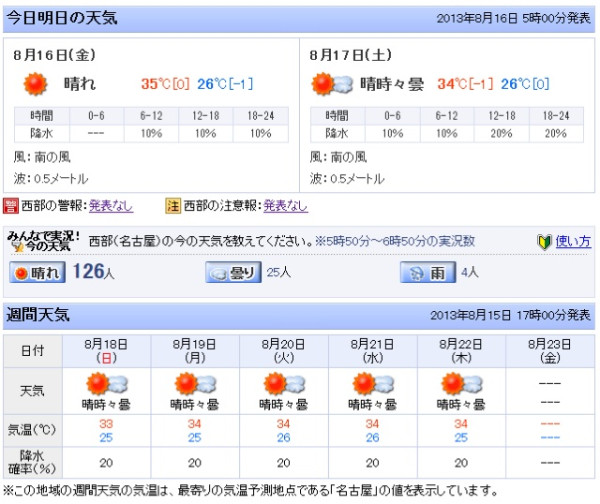
Task: Click the 26℃[-1] low temperature for August 16
Action: pyautogui.click(x=225, y=84)
